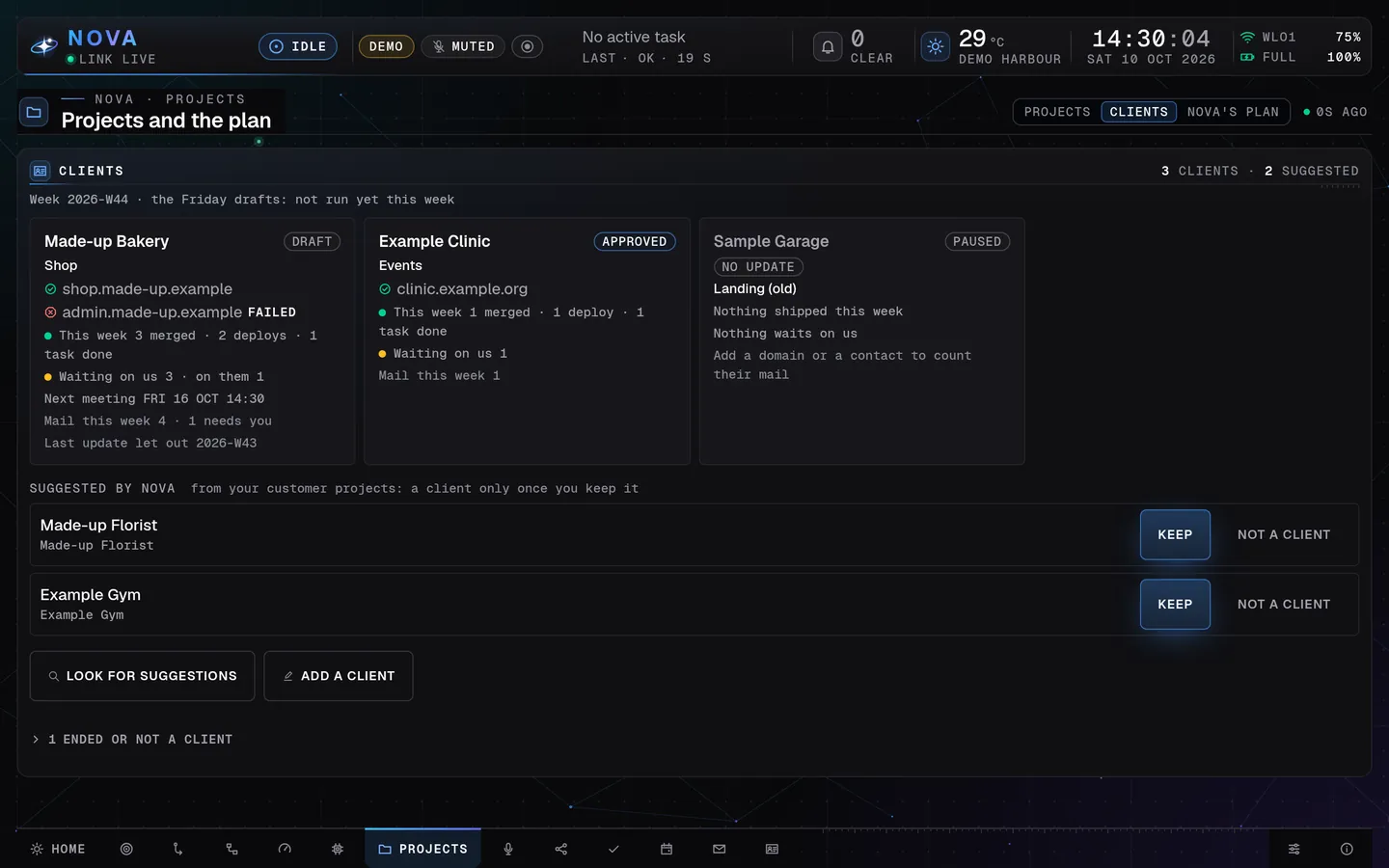Keep Example Gym as a client
This screenshot has height=868, width=1389.
coord(1175,604)
